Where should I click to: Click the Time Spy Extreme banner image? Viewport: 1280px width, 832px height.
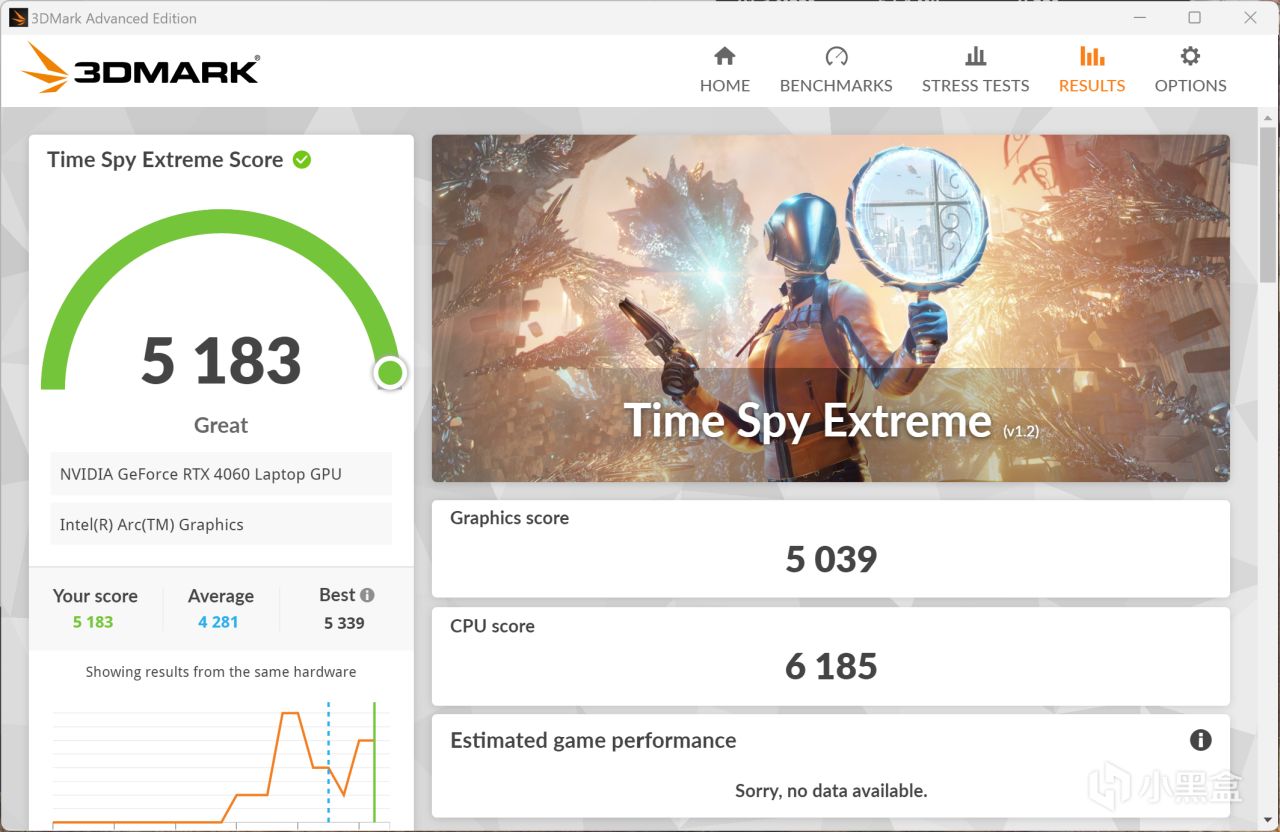(830, 308)
